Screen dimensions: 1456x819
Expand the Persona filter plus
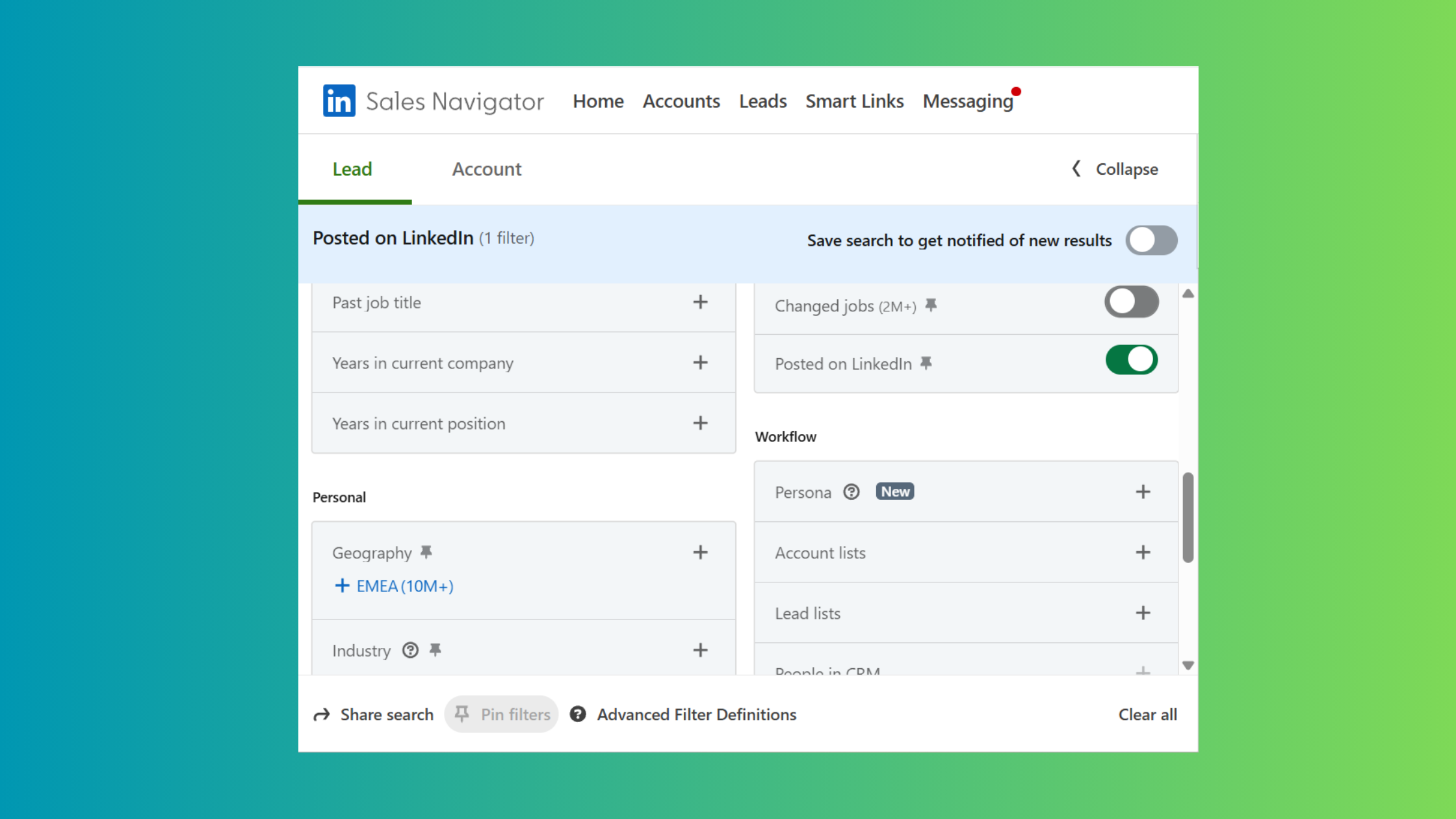point(1143,492)
